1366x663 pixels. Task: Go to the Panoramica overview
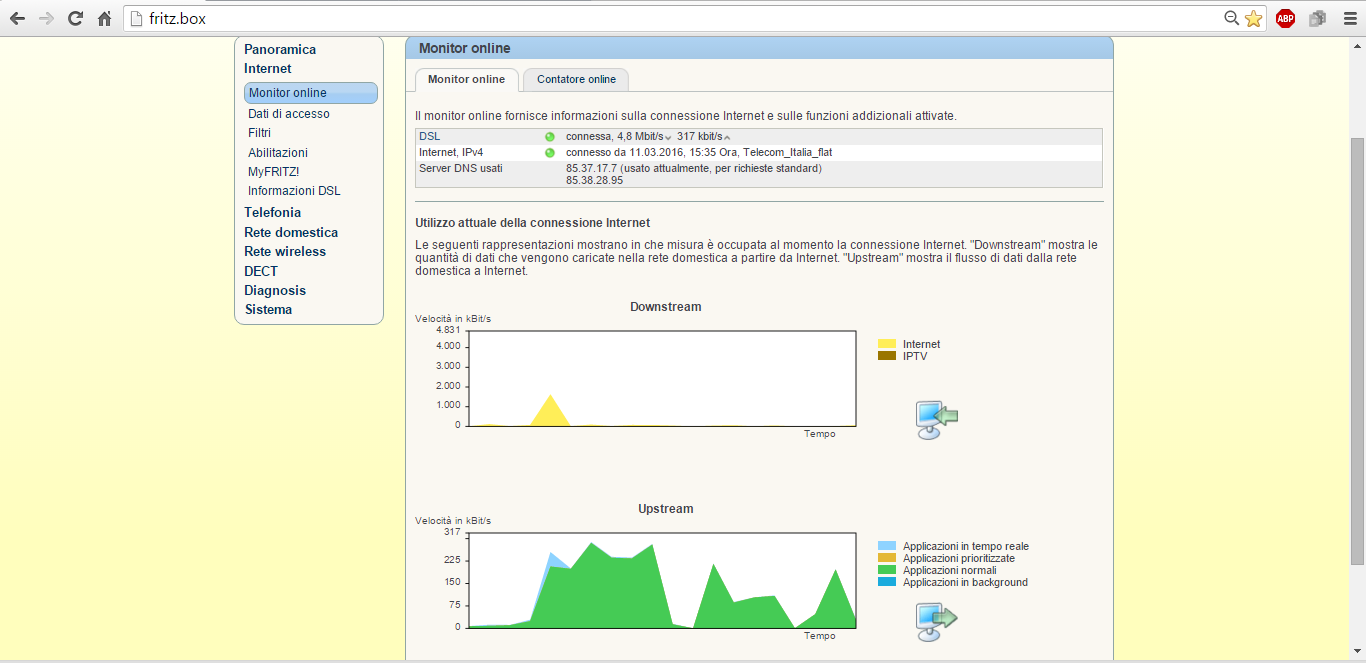tap(280, 49)
